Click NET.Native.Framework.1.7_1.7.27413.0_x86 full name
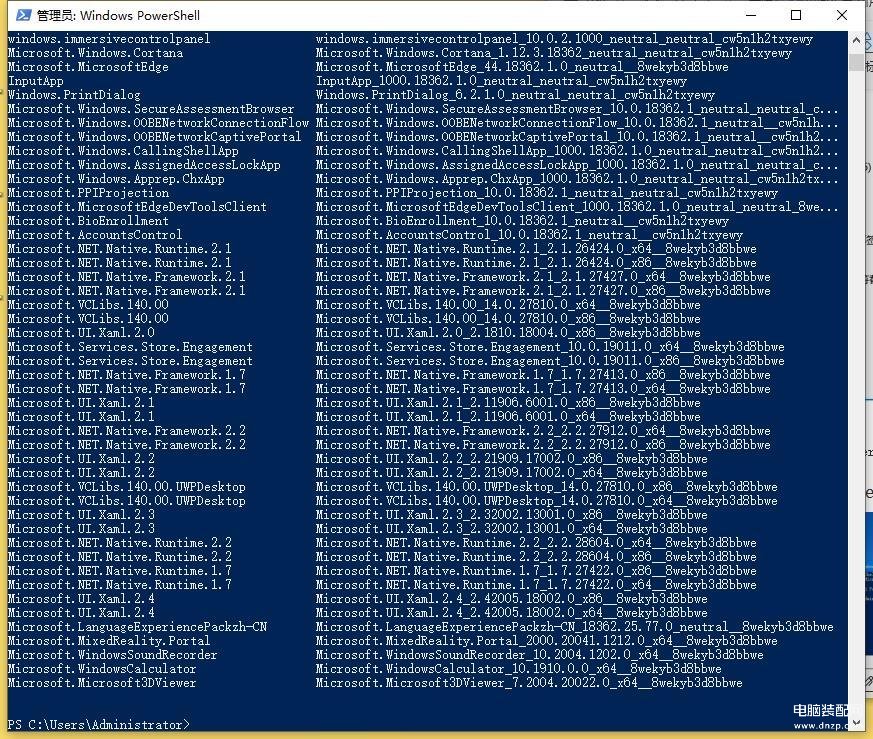The width and height of the screenshot is (873, 739). [543, 374]
